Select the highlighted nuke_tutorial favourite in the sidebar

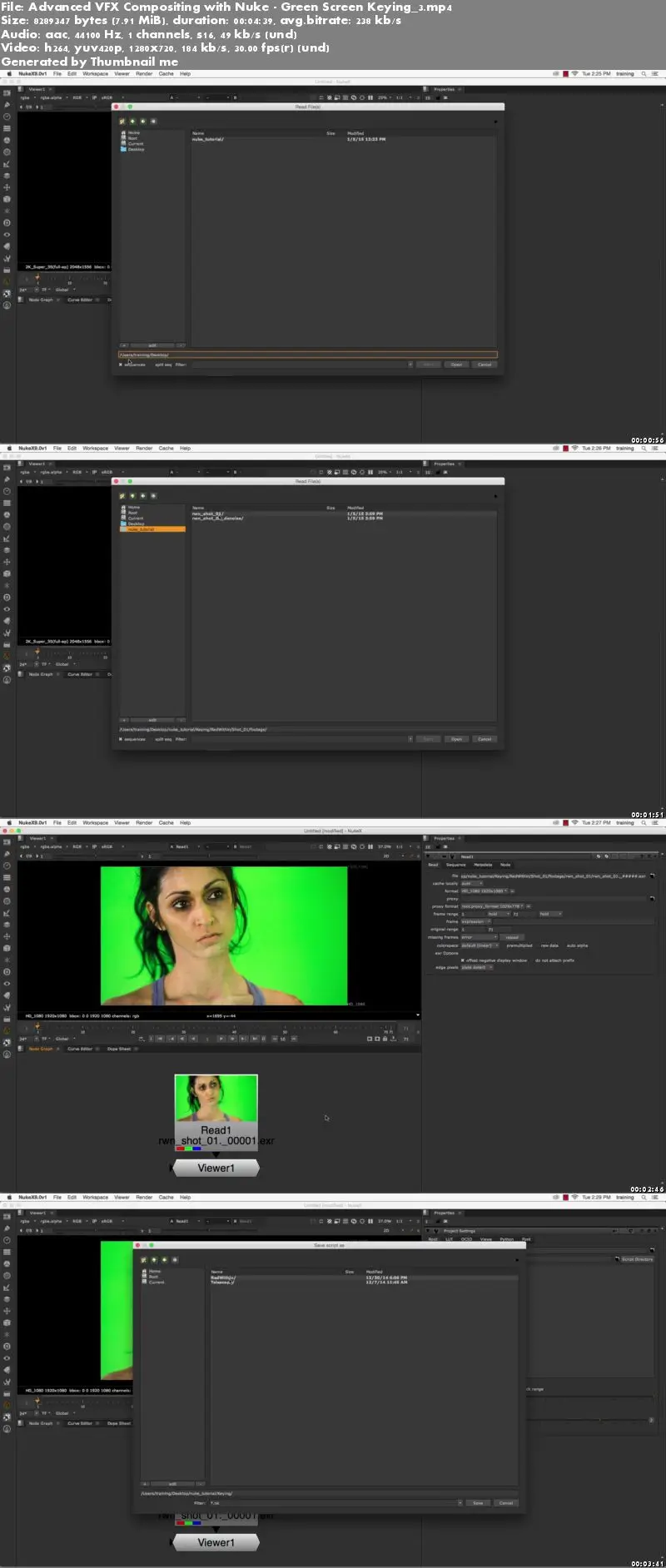(x=153, y=529)
